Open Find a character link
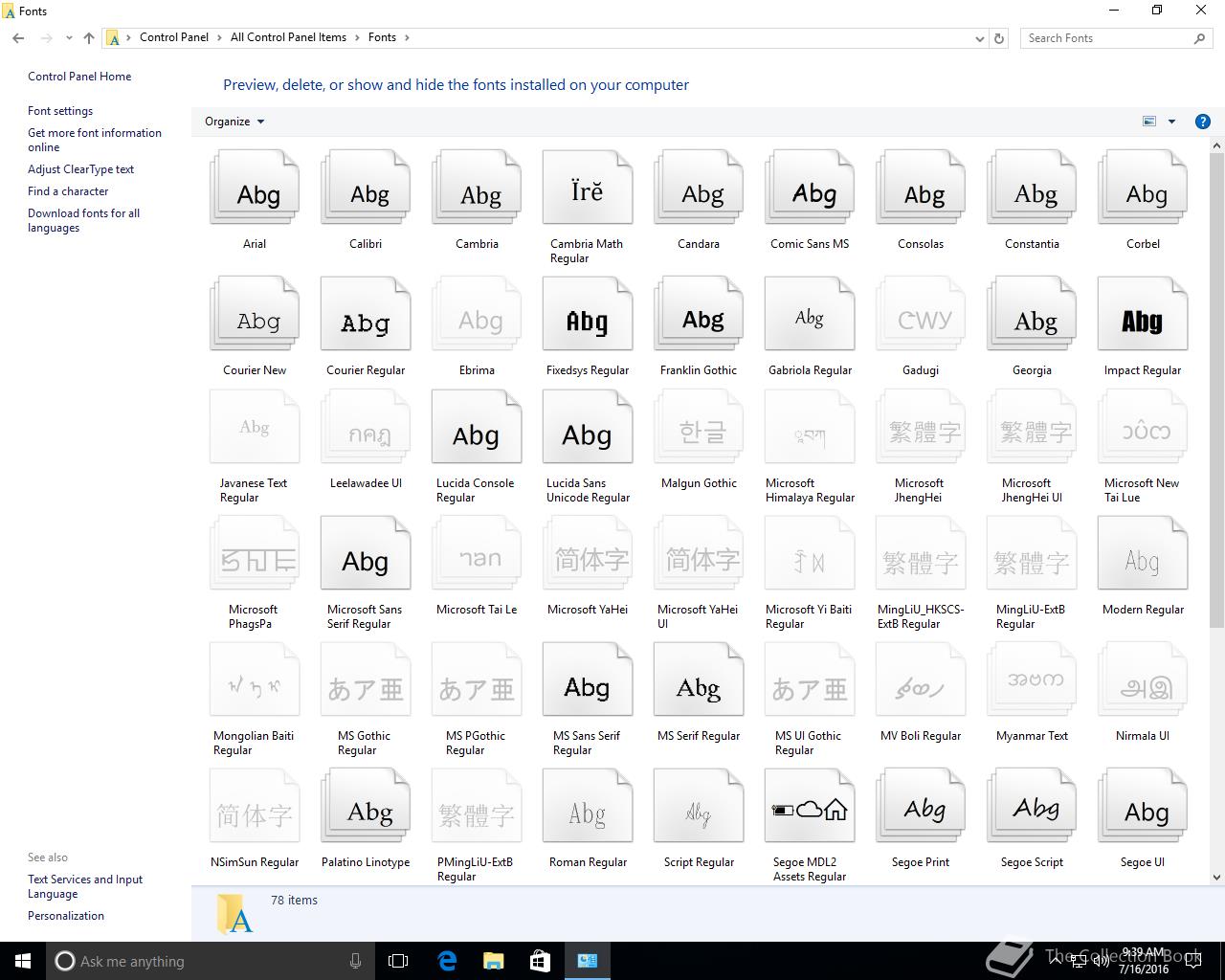 [68, 191]
